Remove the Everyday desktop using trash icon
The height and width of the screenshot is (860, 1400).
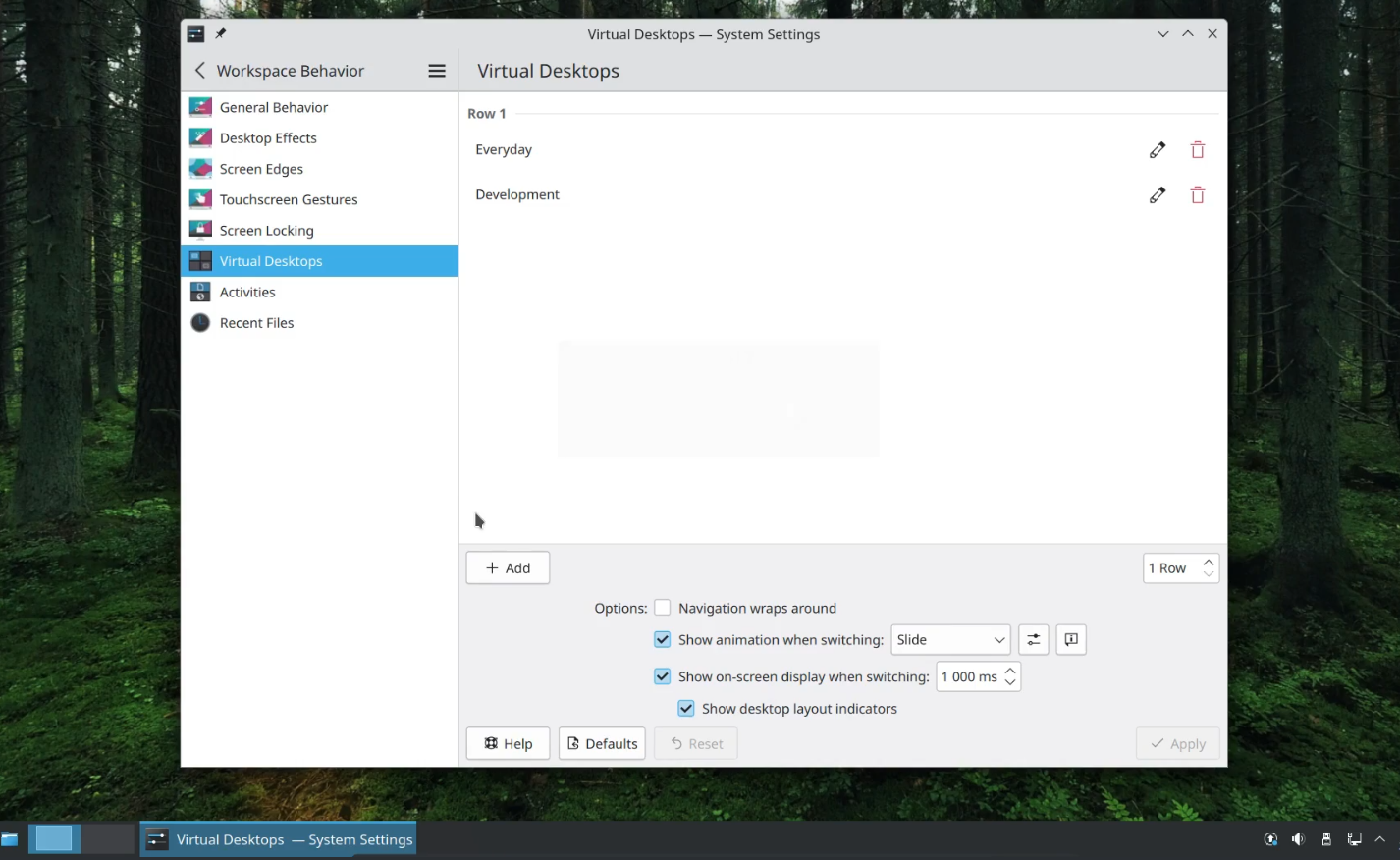point(1197,150)
